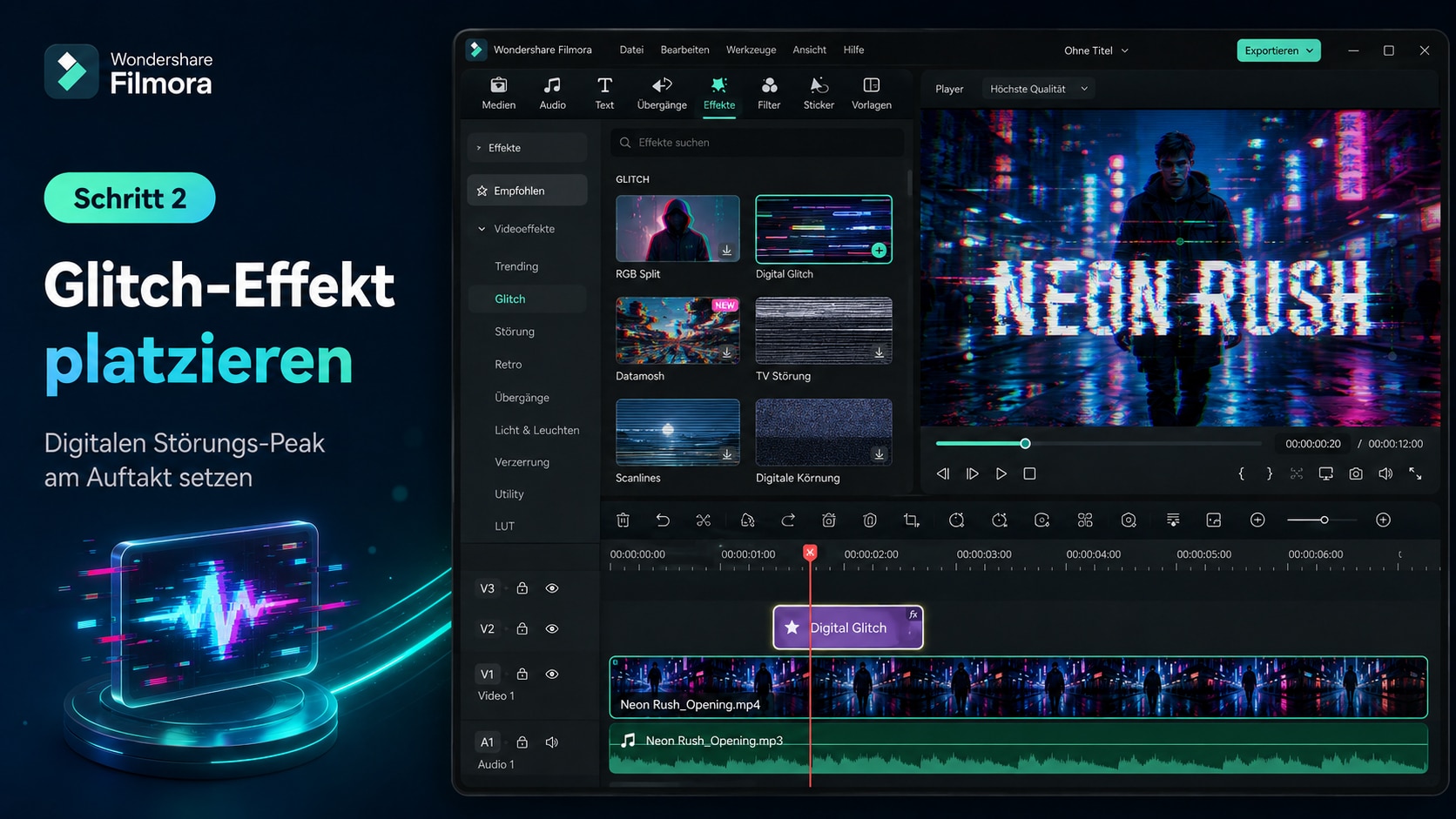Open the Übergänge tab in the top toolbar
The image size is (1456, 819).
coord(662,93)
